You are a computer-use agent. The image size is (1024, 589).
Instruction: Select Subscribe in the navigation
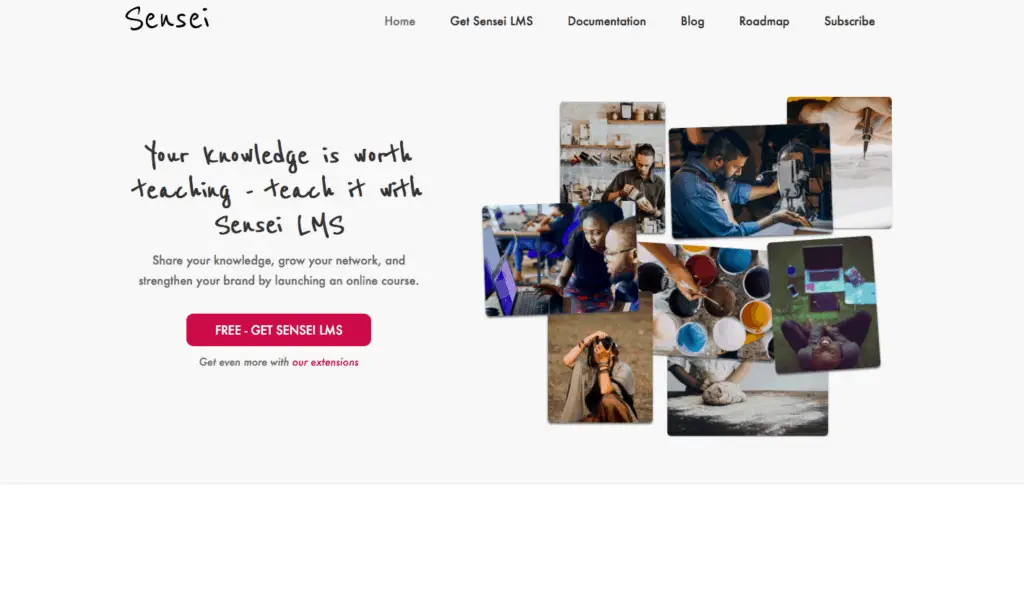(849, 21)
